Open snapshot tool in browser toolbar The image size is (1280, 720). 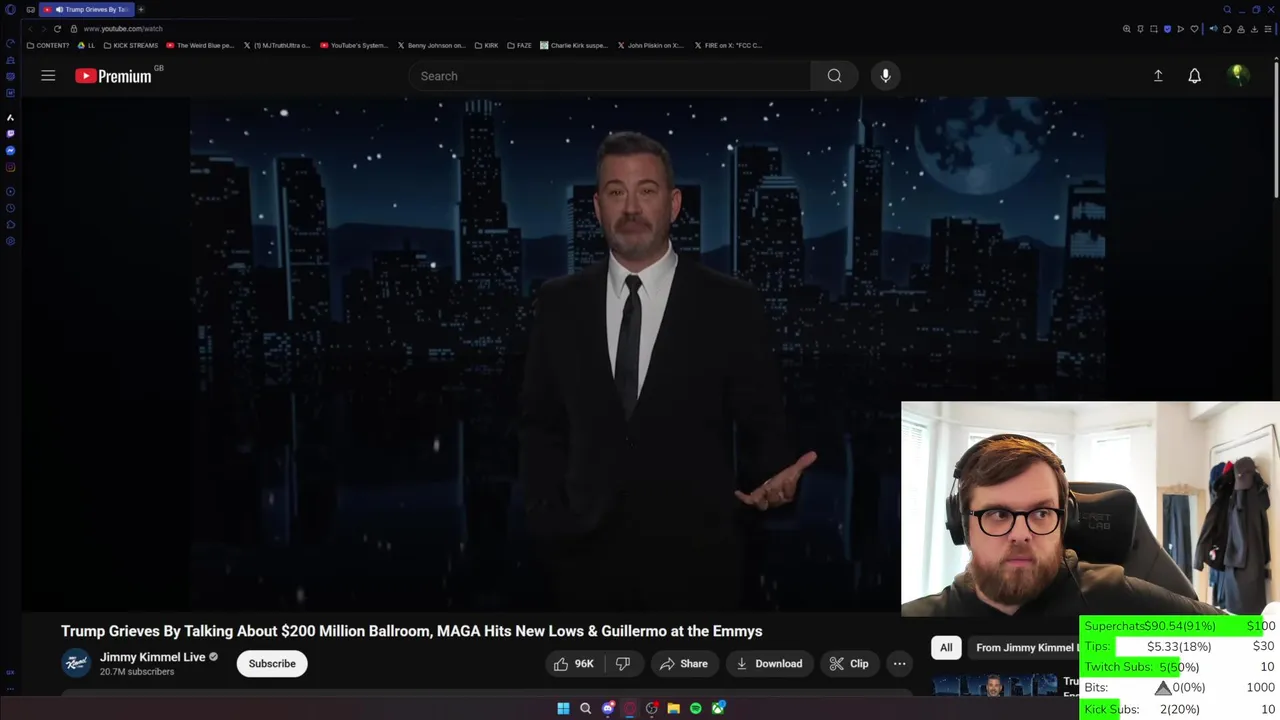[1154, 29]
